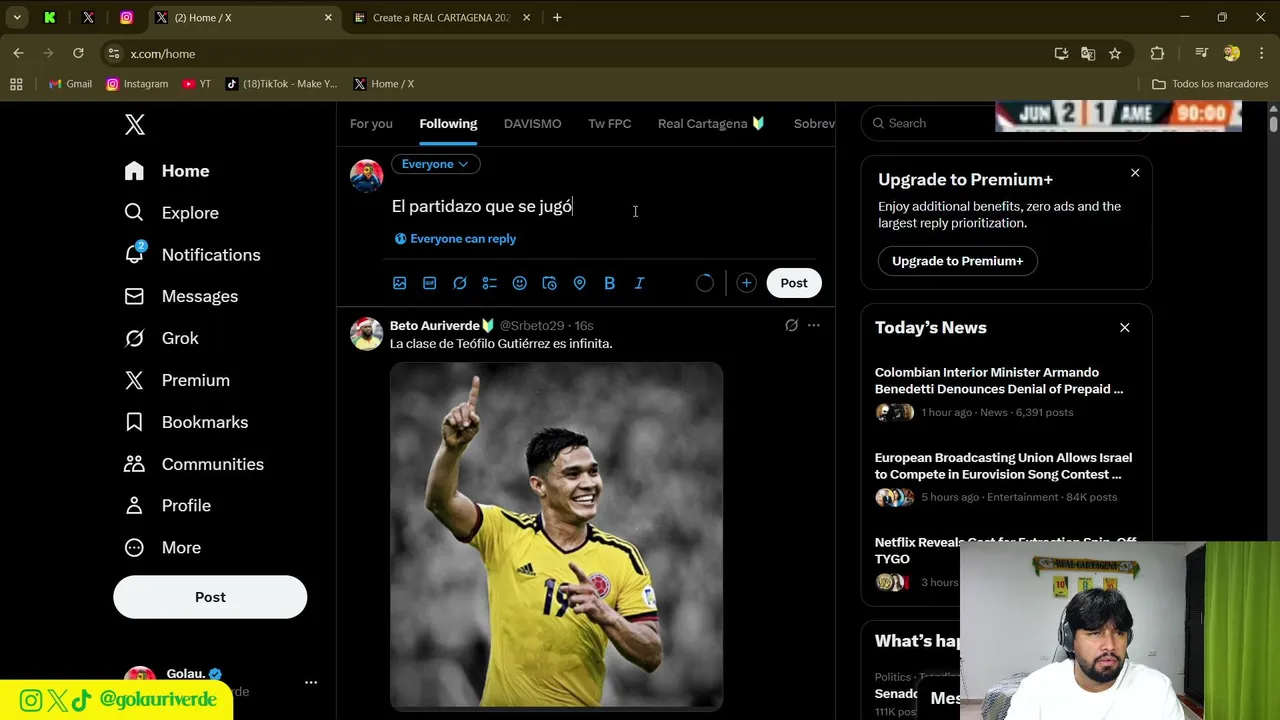Click the address bar URL

[x=163, y=54]
